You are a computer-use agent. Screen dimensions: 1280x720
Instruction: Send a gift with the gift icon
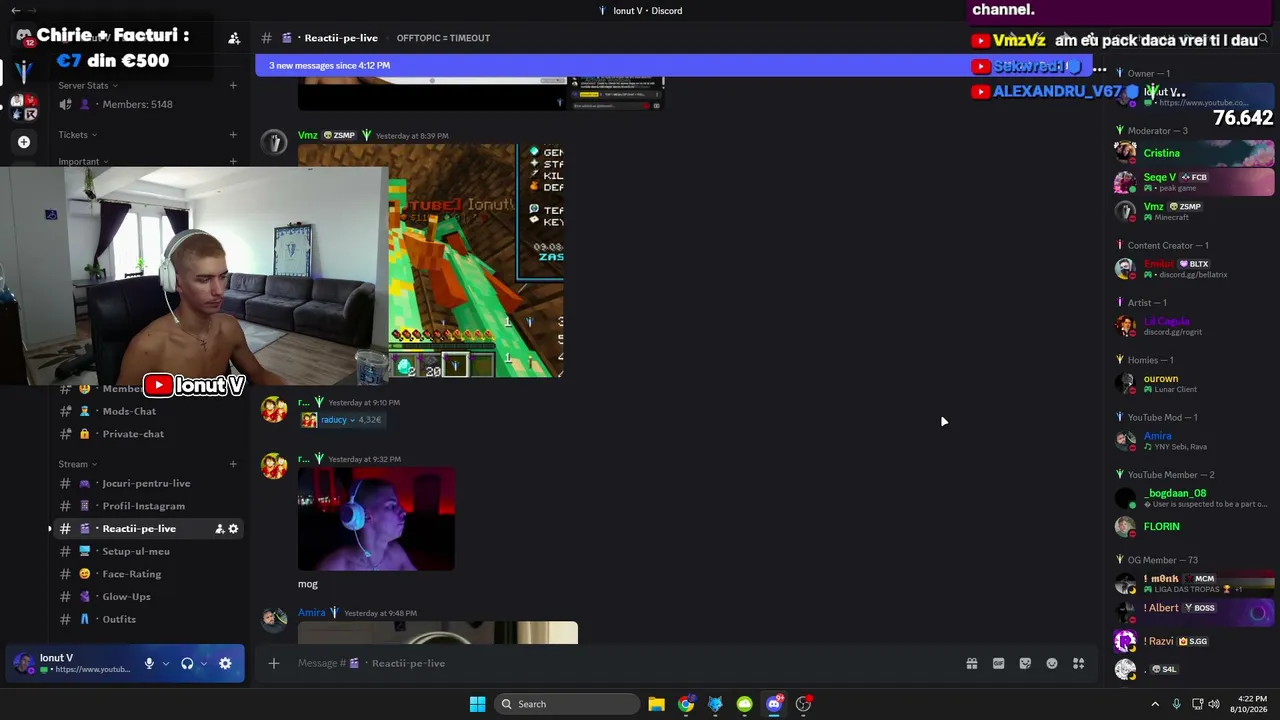[x=971, y=663]
